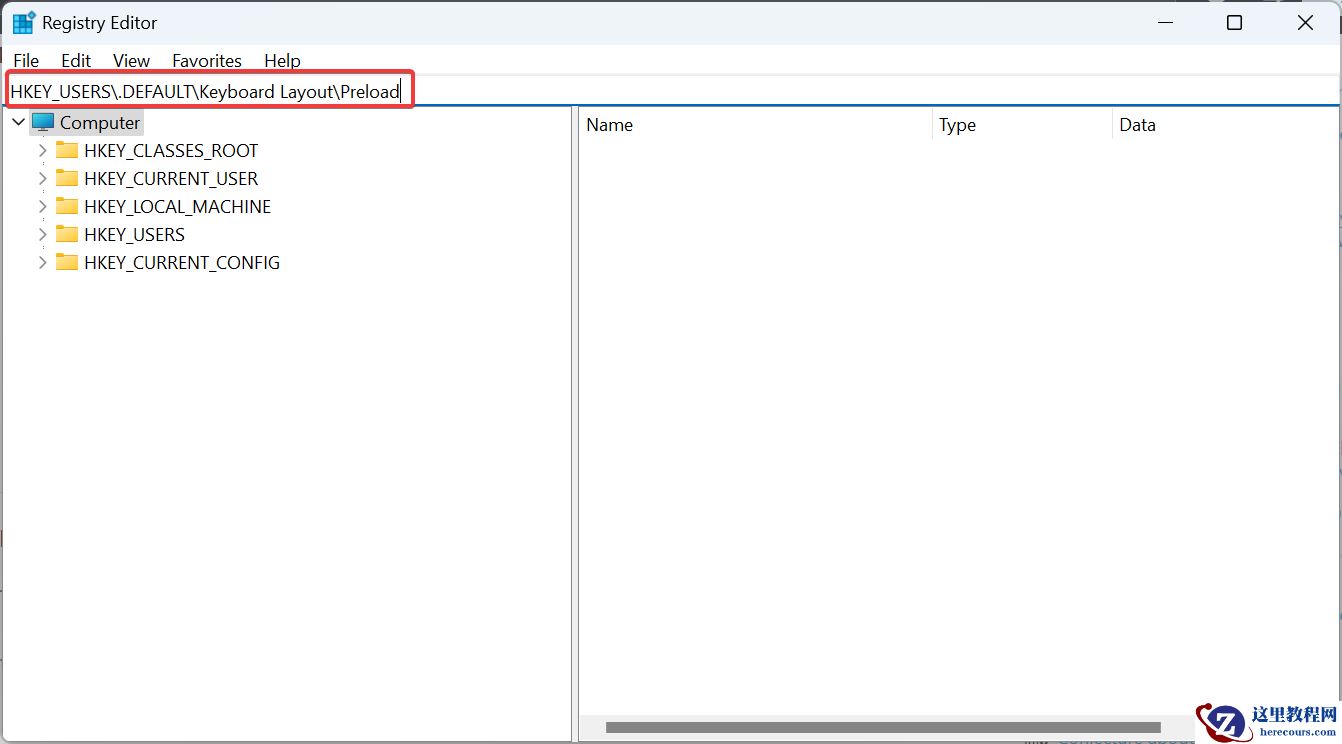This screenshot has height=744, width=1342.
Task: Click the Computer icon in the tree
Action: [43, 123]
